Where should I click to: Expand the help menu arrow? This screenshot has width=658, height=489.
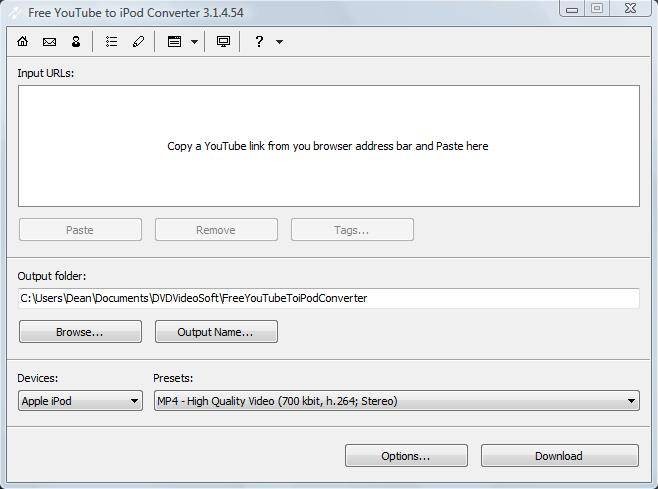click(279, 42)
